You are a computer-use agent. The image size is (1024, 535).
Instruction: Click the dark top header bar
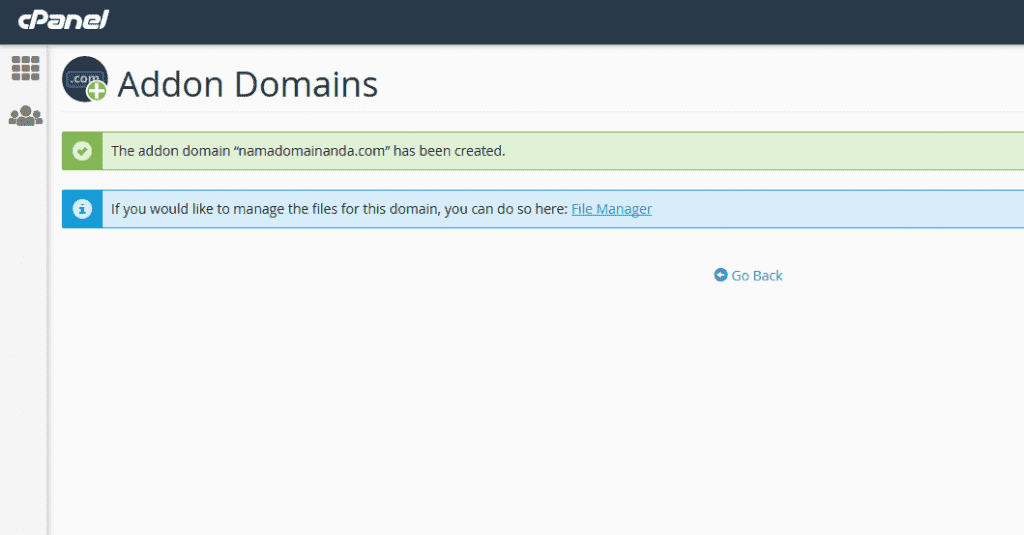click(x=562, y=22)
